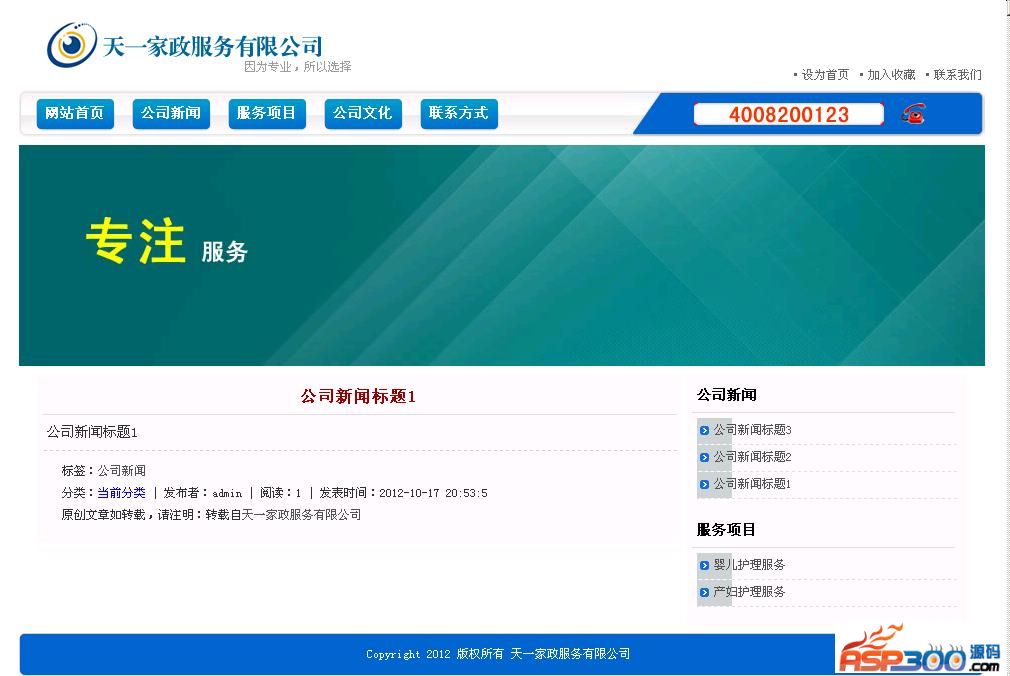Click the 天一家政服务有限公司 header title
The height and width of the screenshot is (676, 1010).
click(212, 46)
